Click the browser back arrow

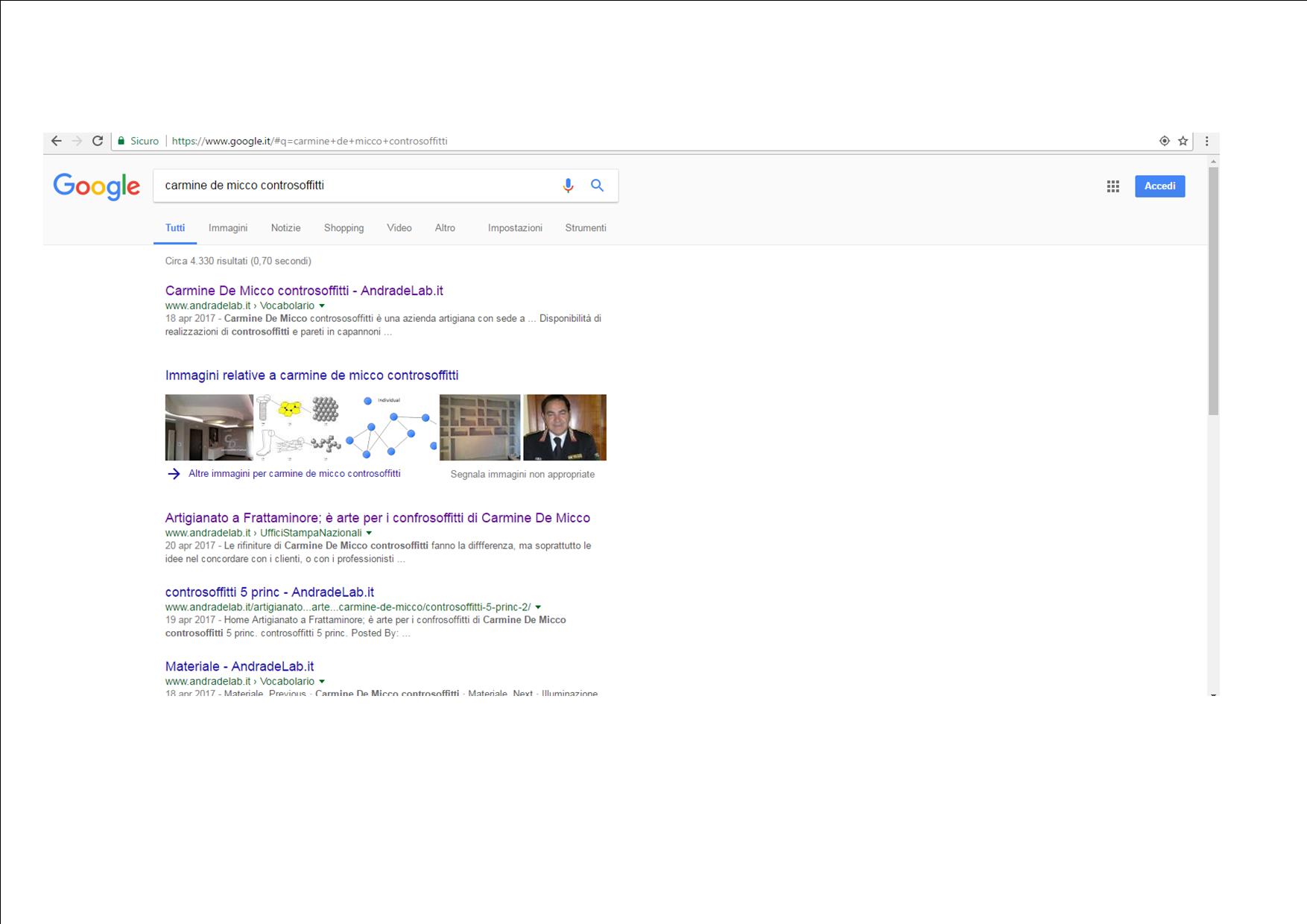tap(57, 141)
